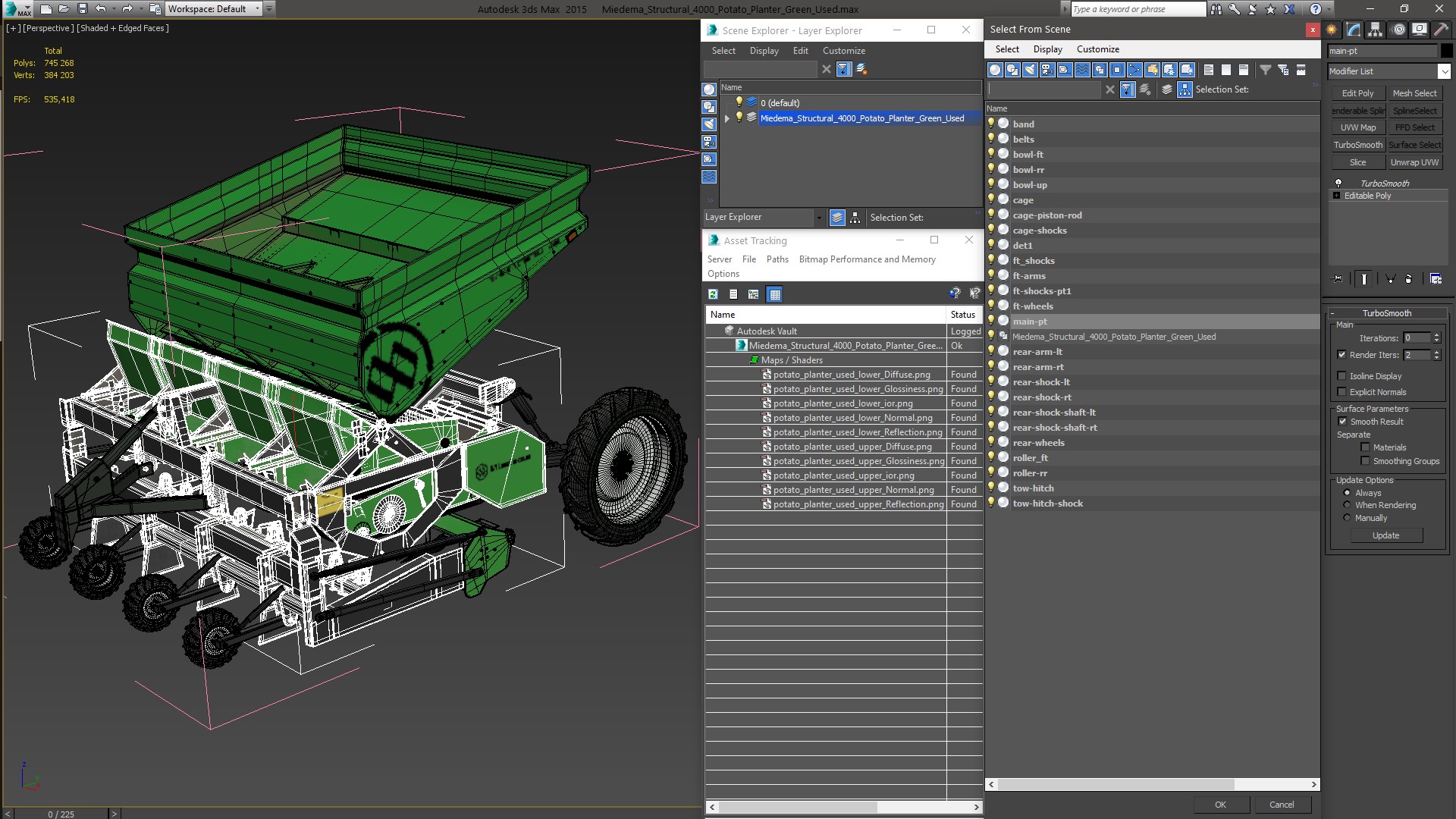Viewport: 1456px width, 819px height.
Task: Toggle visibility bulb of 0 (default) layer
Action: [739, 102]
